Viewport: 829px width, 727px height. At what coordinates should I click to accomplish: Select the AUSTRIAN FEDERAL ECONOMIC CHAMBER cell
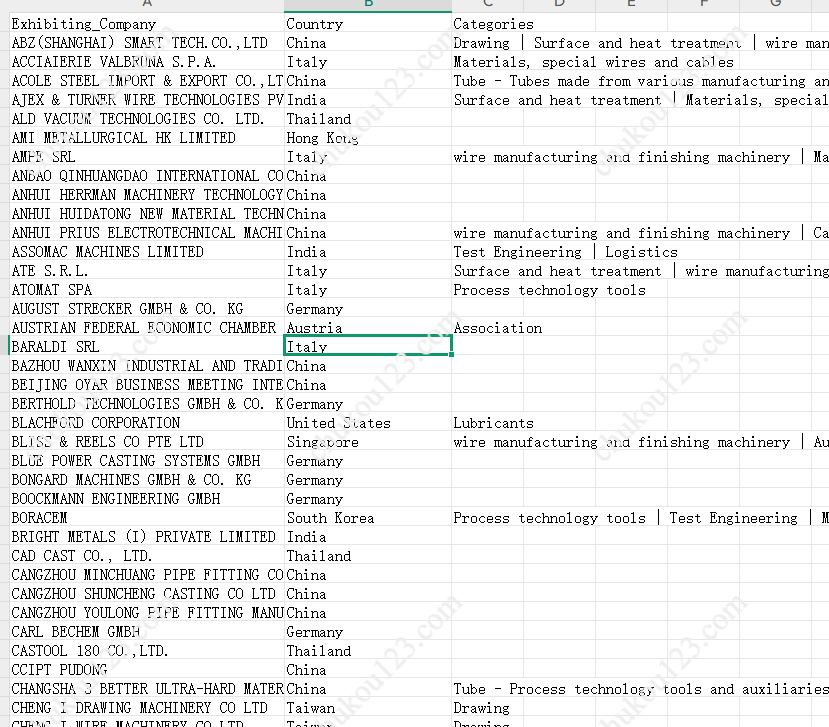point(146,328)
